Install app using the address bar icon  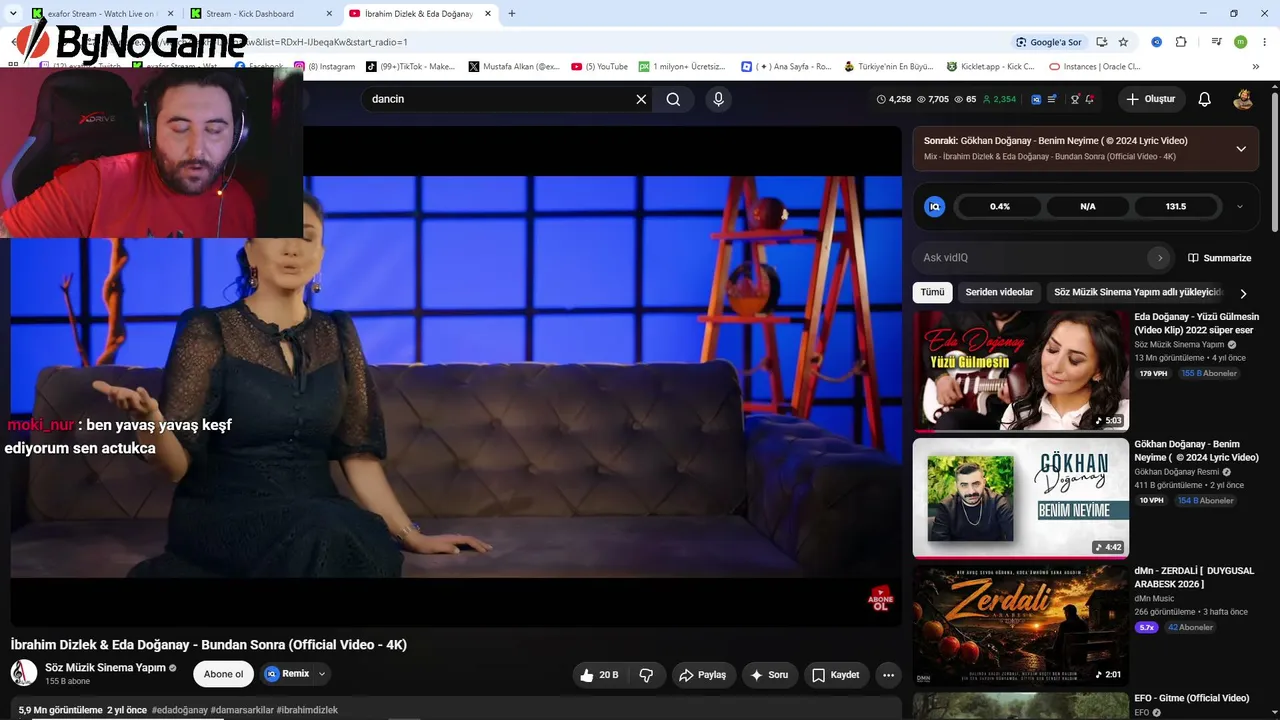(1101, 42)
